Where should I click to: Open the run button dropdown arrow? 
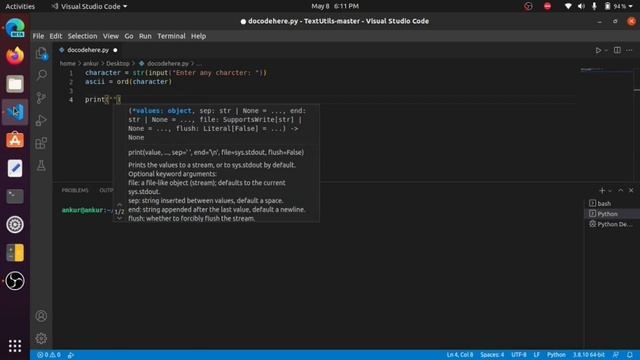[x=606, y=50]
